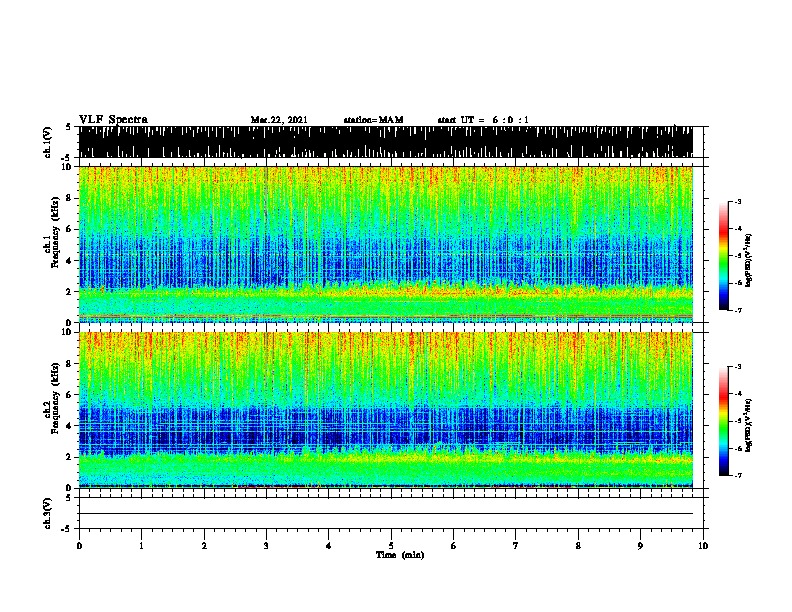Click time tick label "9" on x-axis
Viewport: 792px width, 612px height.
pos(640,545)
